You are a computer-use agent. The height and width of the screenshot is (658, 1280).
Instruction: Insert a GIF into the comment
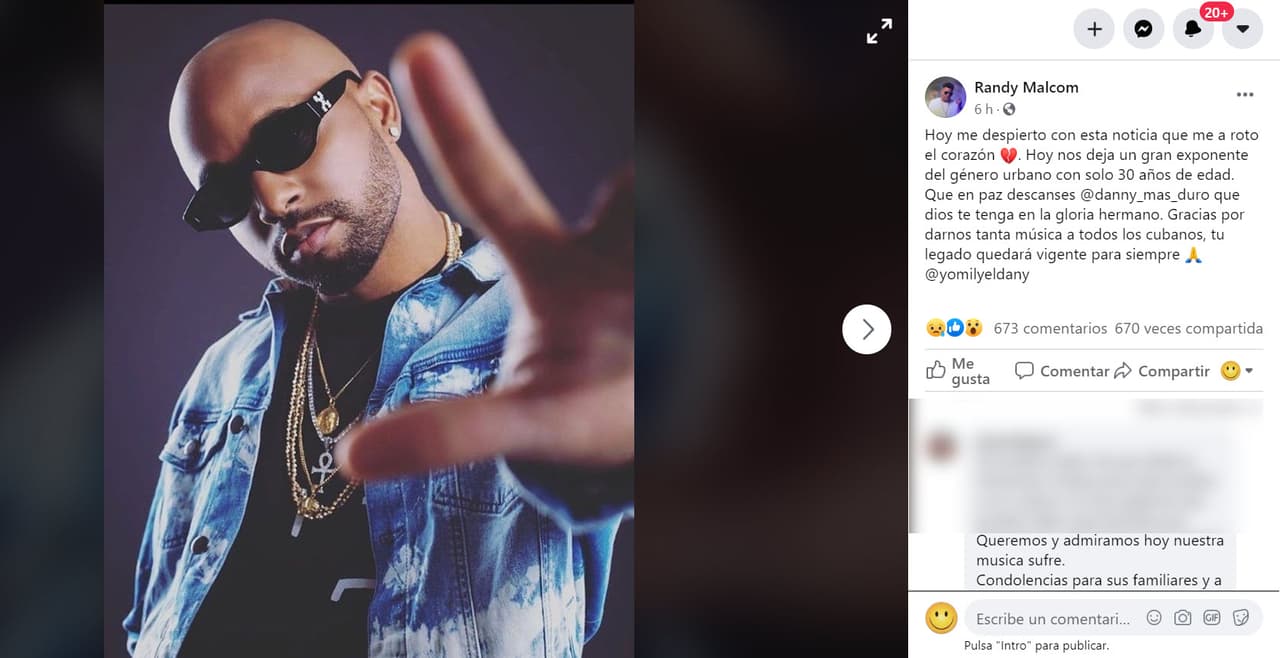1211,618
